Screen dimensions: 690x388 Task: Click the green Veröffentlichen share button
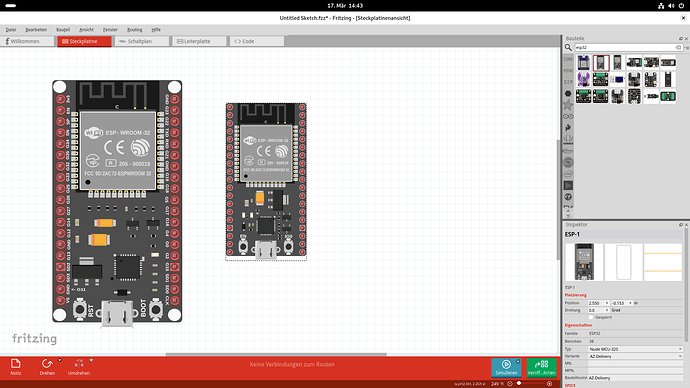(x=541, y=367)
